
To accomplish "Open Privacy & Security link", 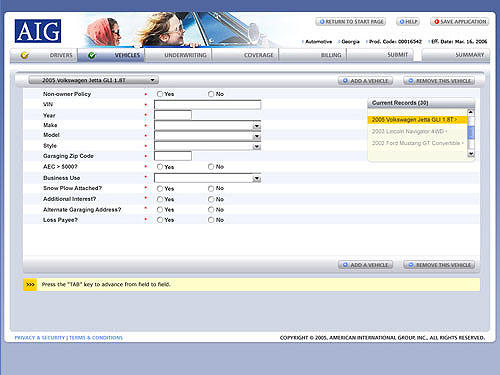I will [x=40, y=338].
